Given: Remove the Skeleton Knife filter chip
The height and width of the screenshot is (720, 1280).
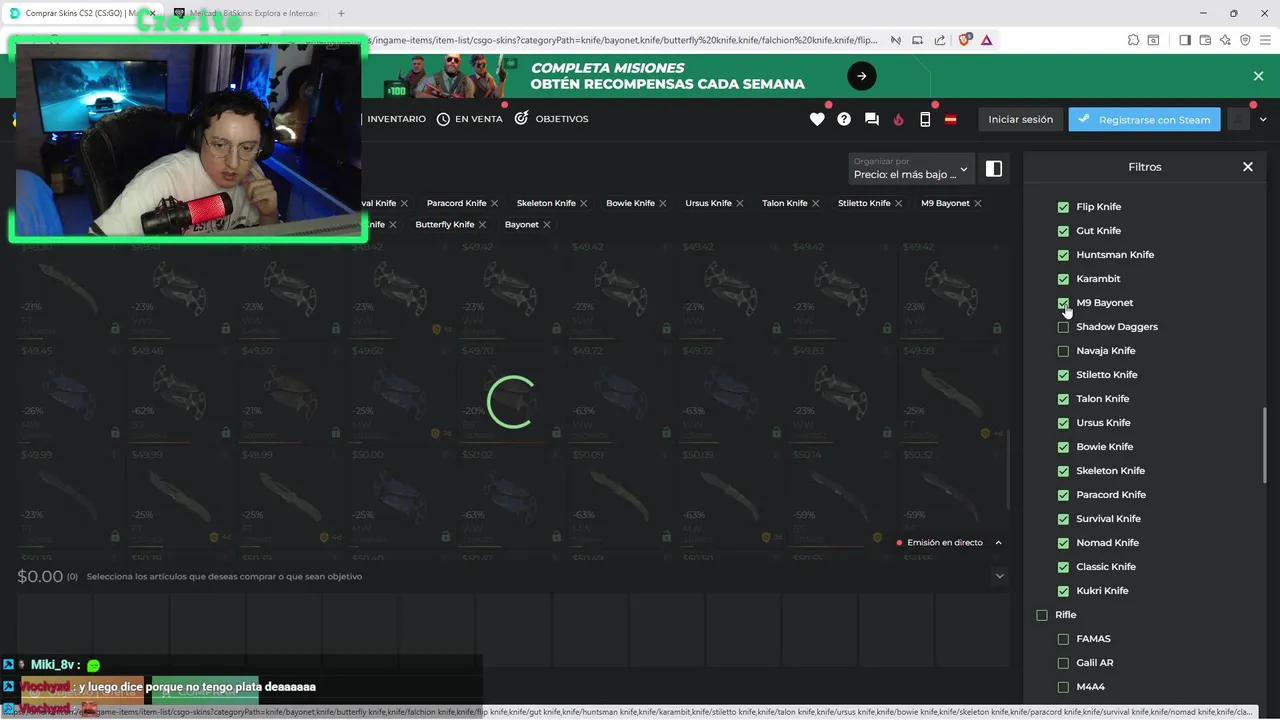Looking at the screenshot, I should point(583,203).
